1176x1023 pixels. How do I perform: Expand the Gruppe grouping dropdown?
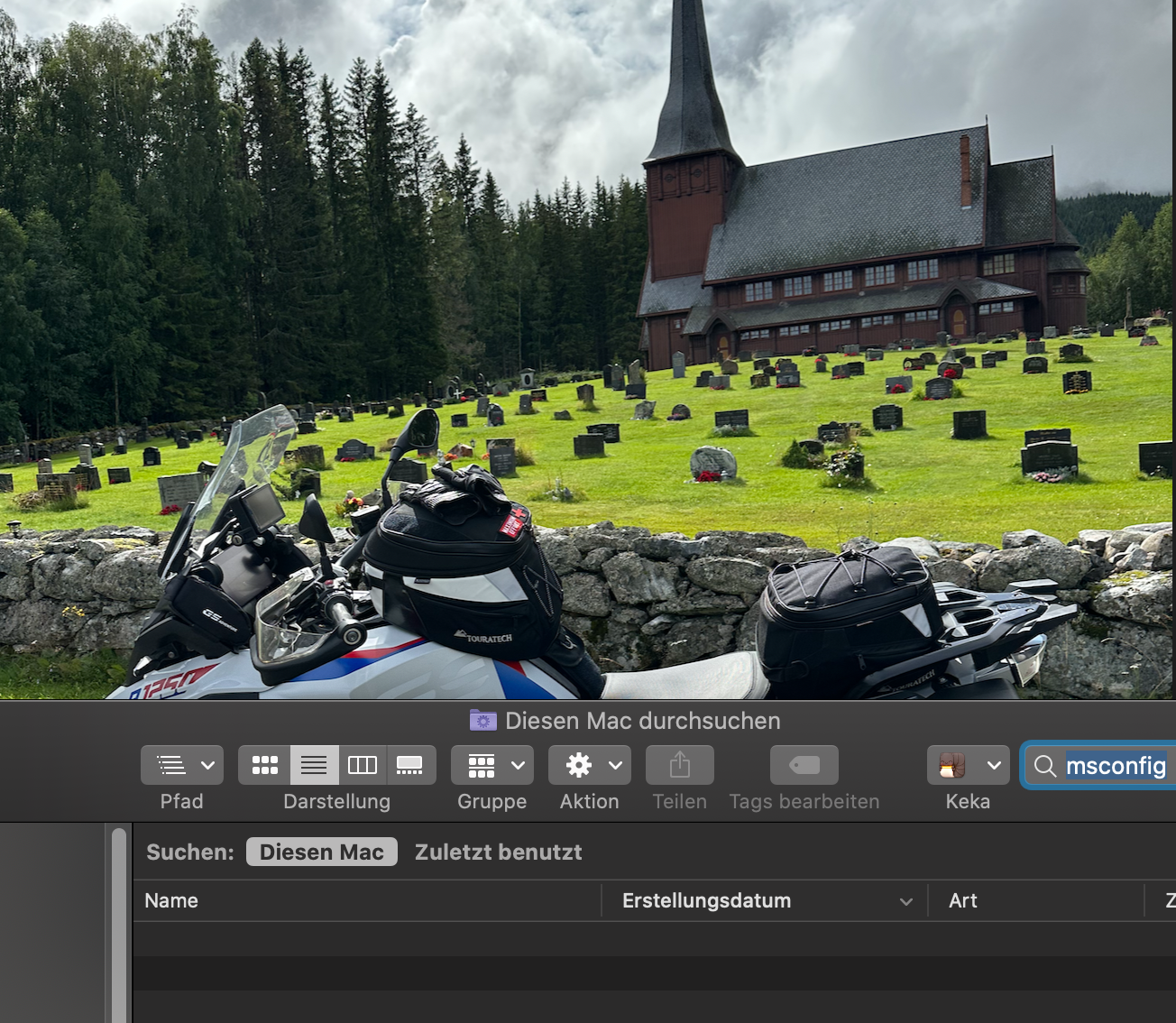pos(518,766)
